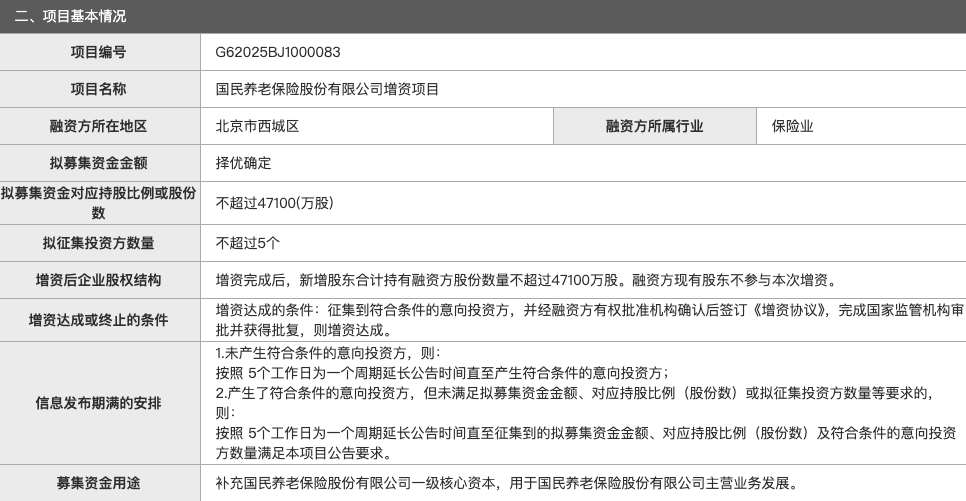Viewport: 966px width, 501px height.
Task: Select line ending （股份数）及符合条件的意向投资
Action: point(586,433)
